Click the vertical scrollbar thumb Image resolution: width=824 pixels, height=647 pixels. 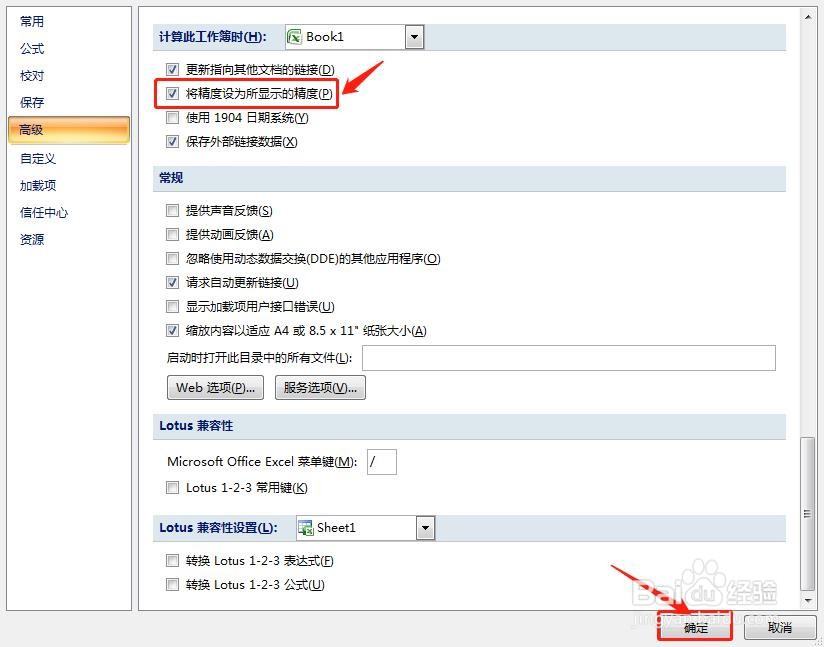(808, 514)
